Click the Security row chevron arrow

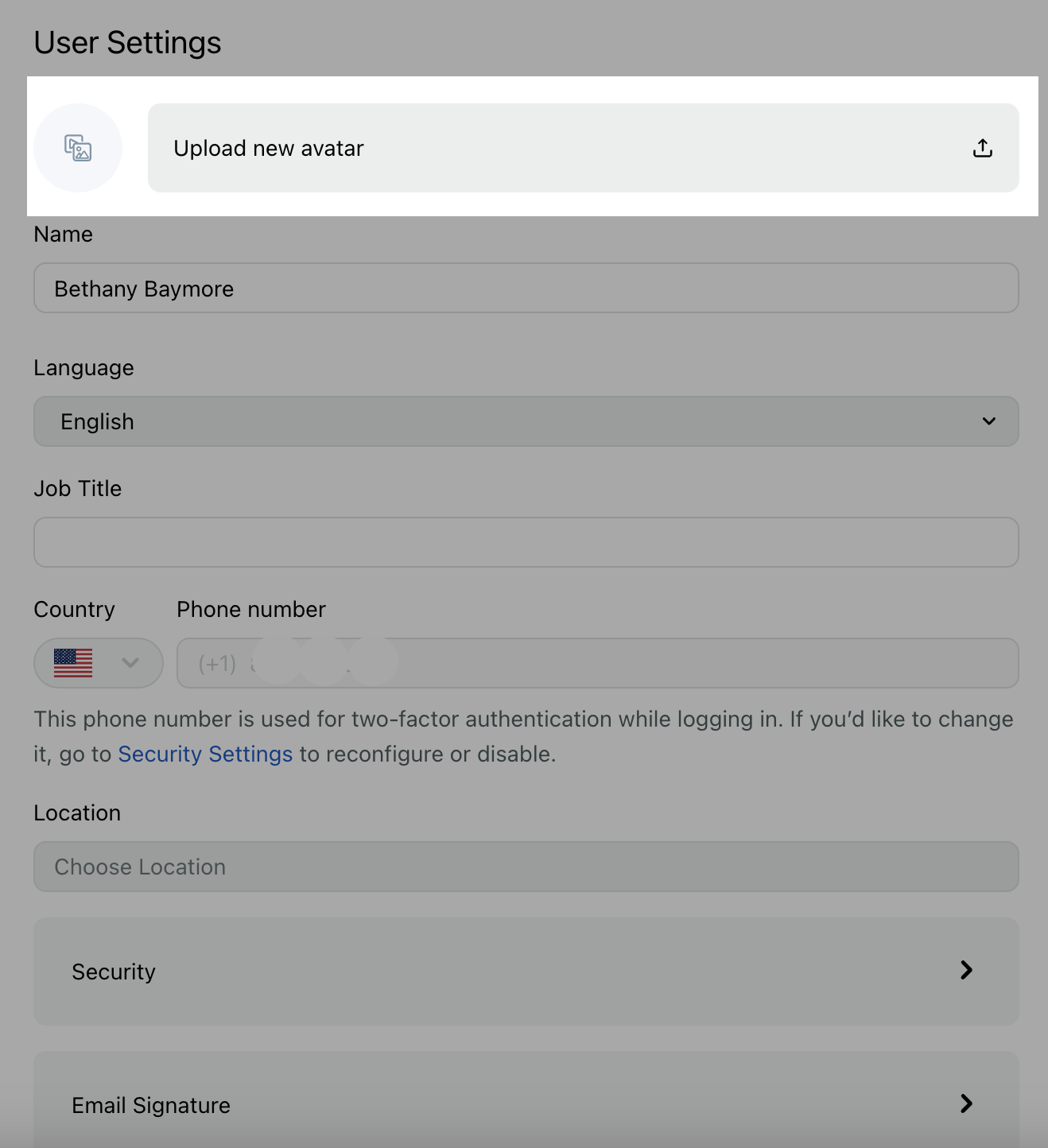tap(966, 970)
